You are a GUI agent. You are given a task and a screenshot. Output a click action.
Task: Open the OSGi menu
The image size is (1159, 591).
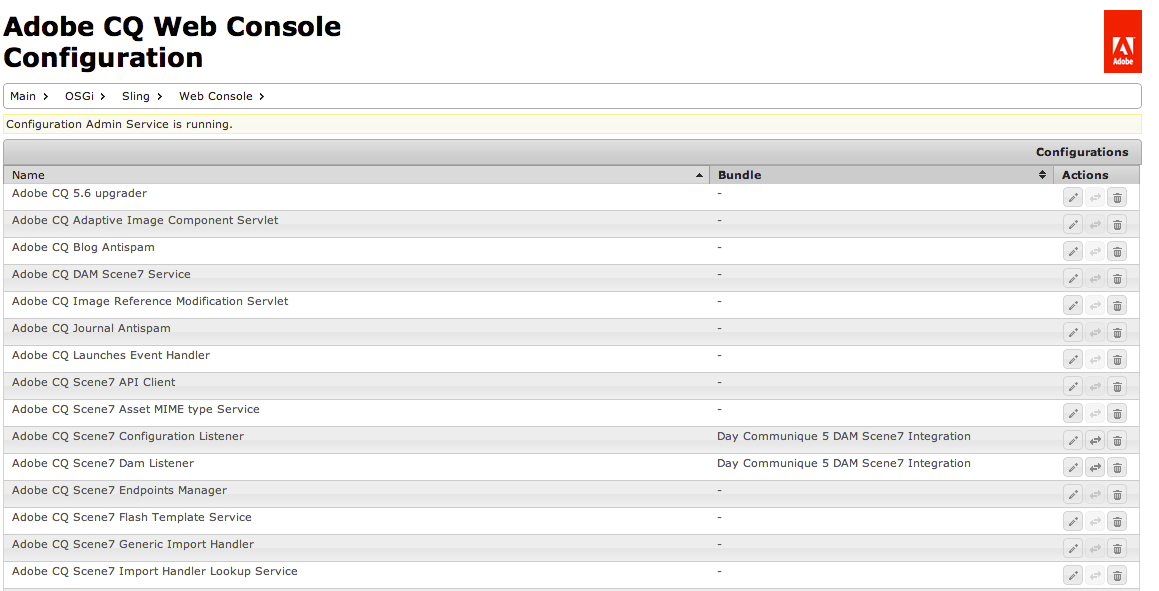tap(84, 96)
